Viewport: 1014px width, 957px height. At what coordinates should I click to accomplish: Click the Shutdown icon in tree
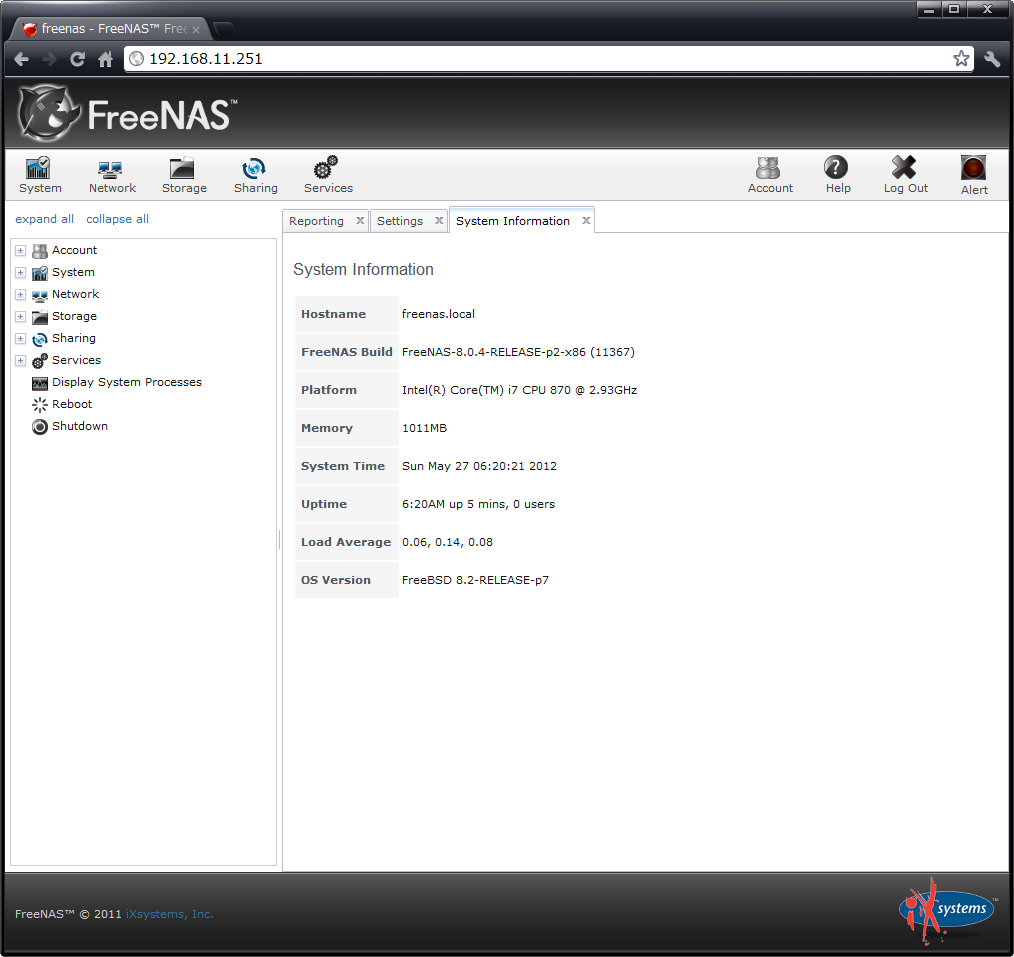click(39, 427)
